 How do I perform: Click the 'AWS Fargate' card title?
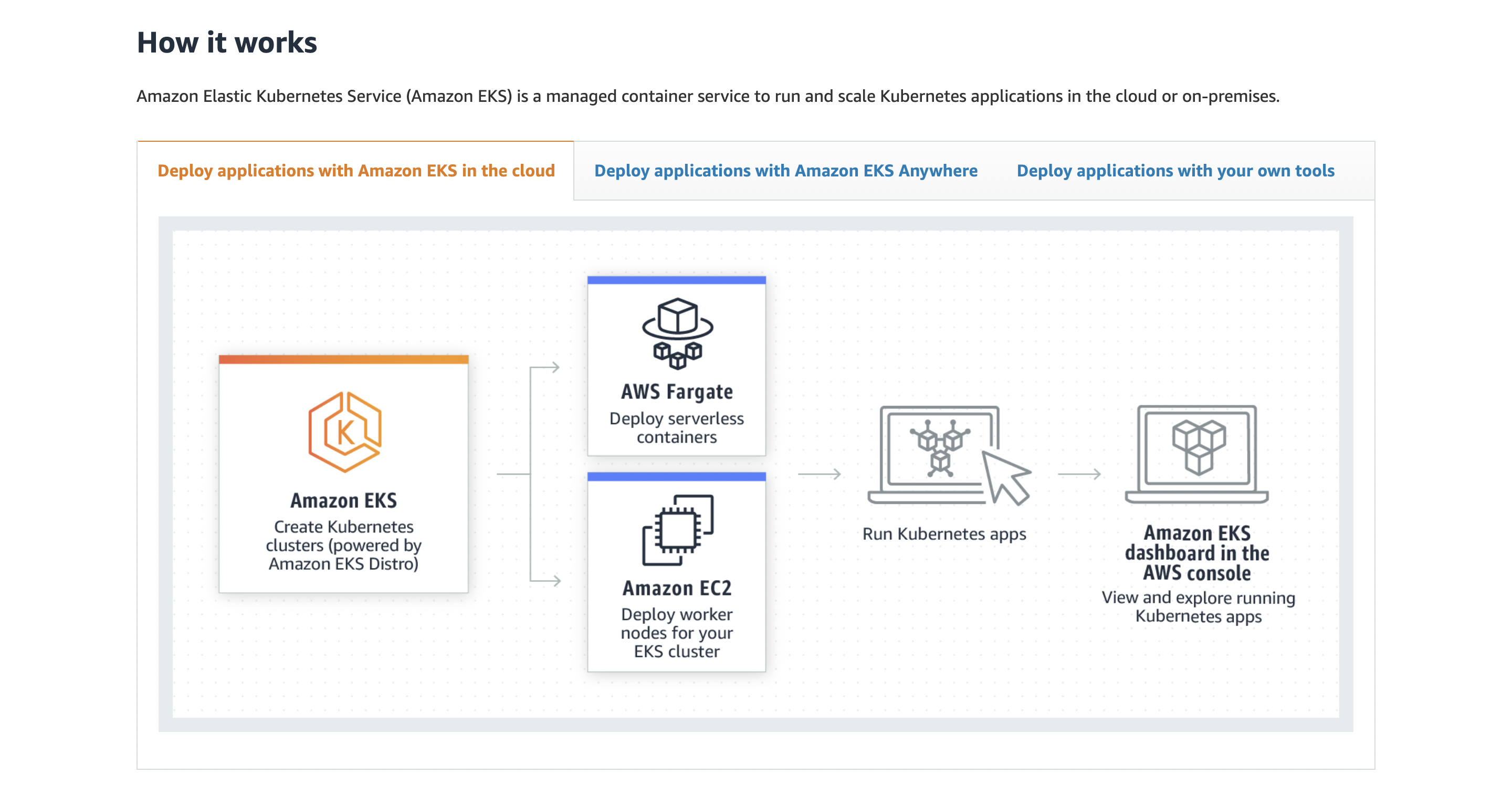point(677,392)
